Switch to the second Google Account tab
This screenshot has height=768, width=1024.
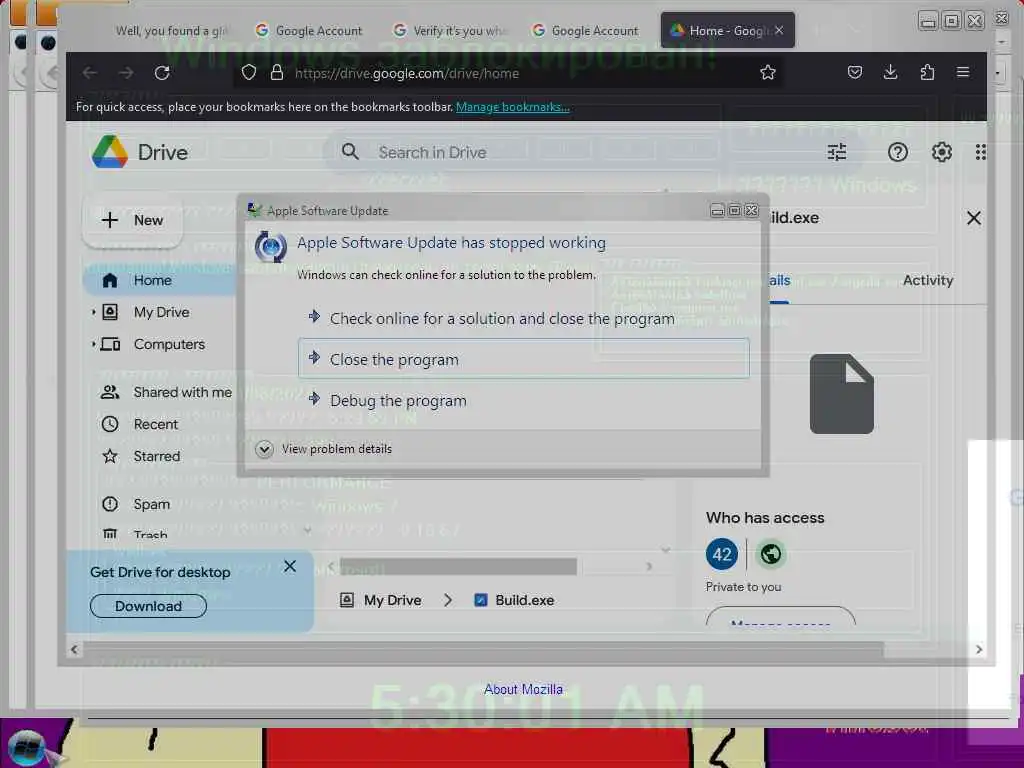[585, 30]
